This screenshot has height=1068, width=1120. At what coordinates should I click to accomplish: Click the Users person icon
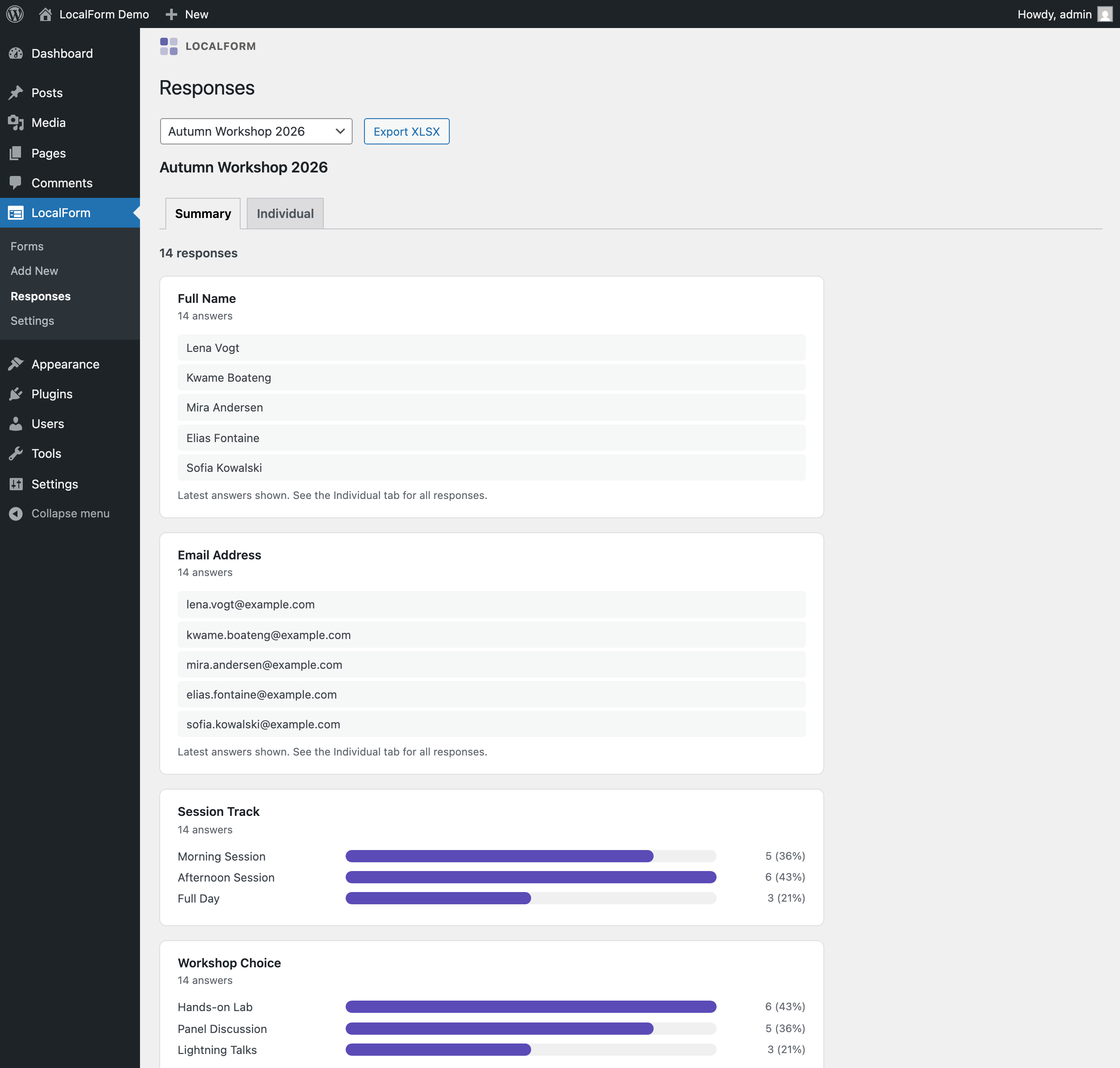pyautogui.click(x=16, y=424)
